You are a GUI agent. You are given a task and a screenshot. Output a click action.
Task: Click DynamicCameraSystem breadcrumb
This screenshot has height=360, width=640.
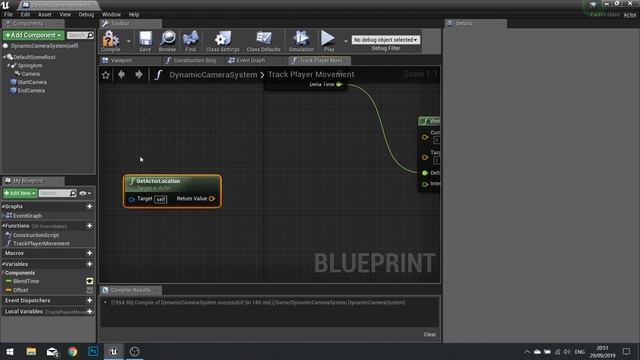click(x=213, y=75)
